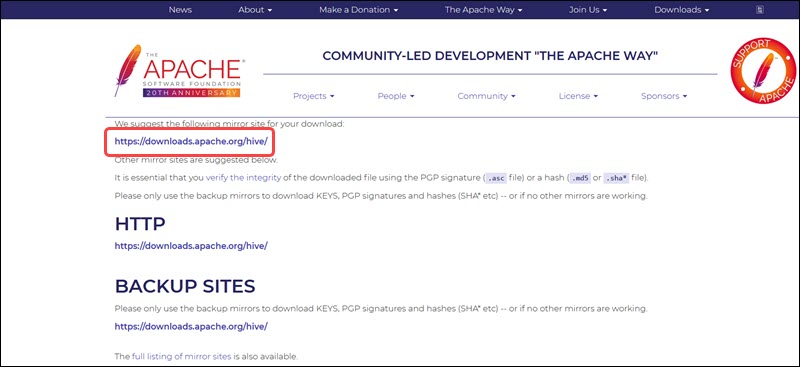
Task: Open the Downloads dropdown menu
Action: pos(682,10)
